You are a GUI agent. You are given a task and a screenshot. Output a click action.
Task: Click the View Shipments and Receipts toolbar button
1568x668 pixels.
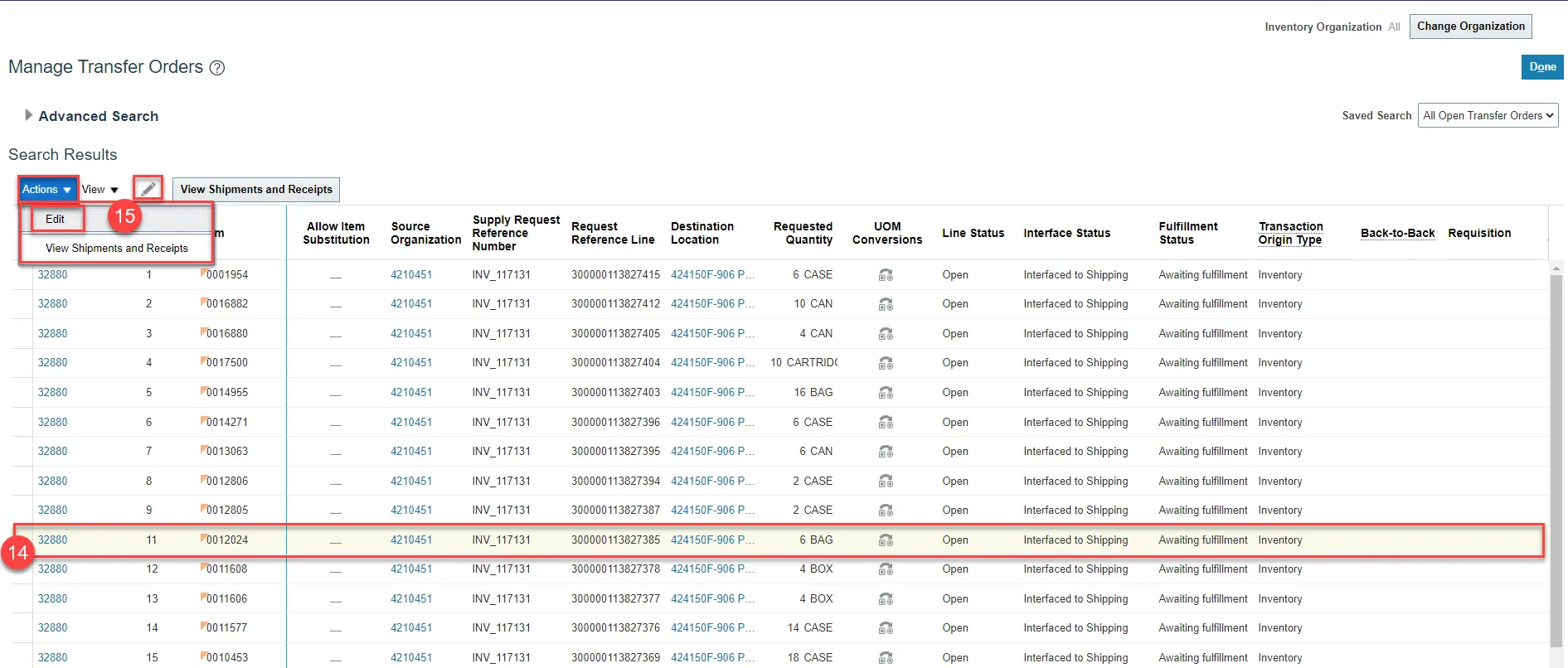256,190
